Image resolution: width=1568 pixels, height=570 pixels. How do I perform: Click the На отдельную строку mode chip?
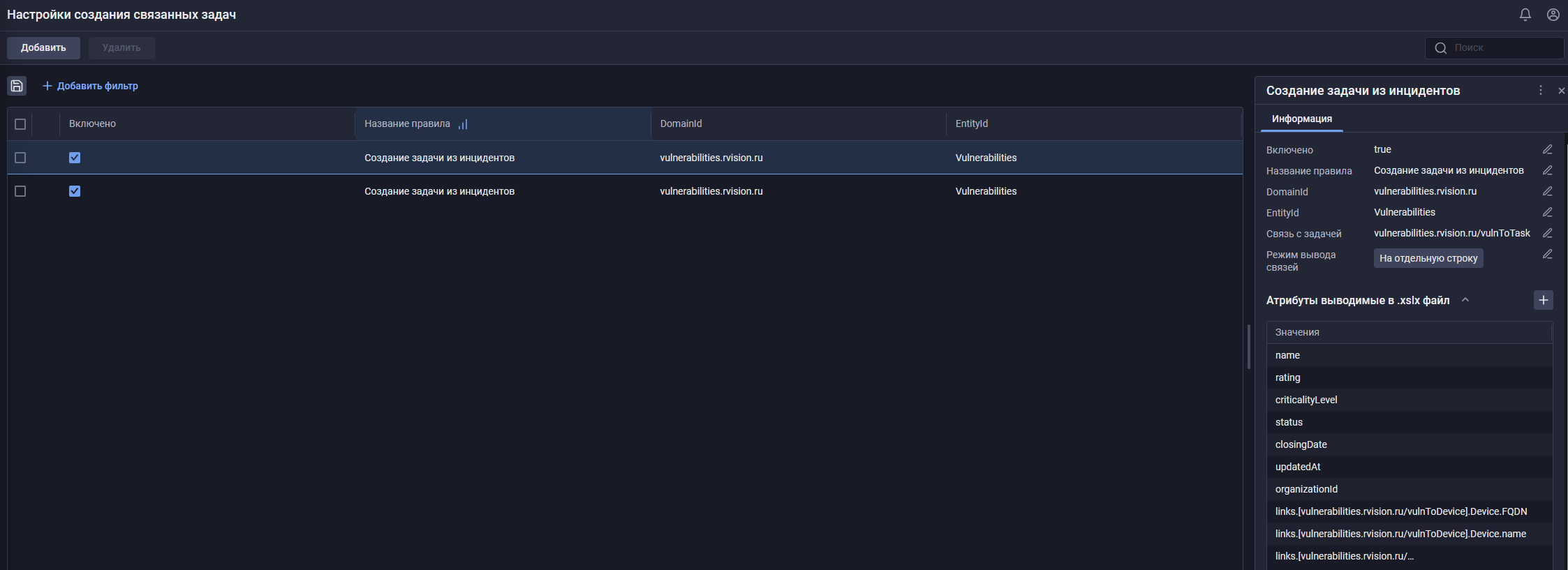[x=1428, y=258]
